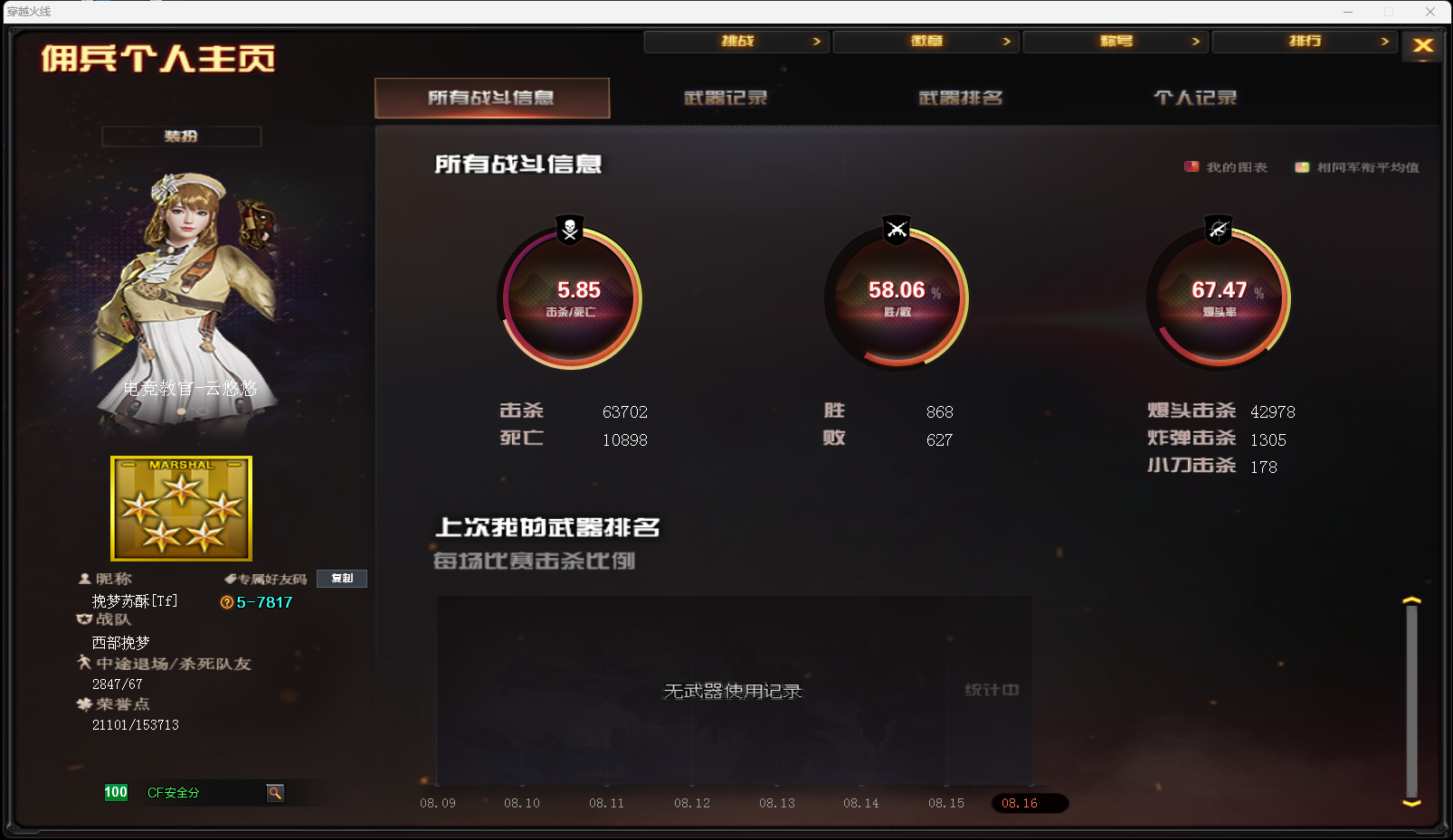
Task: Click the MARSHAL rank badge
Action: point(181,508)
